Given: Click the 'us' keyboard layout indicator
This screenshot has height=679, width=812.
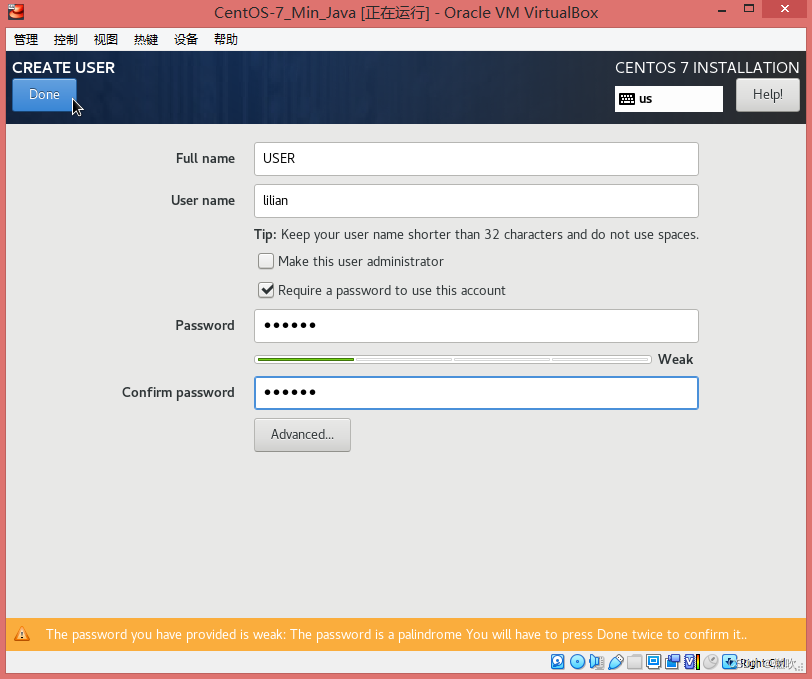Looking at the screenshot, I should click(x=669, y=99).
